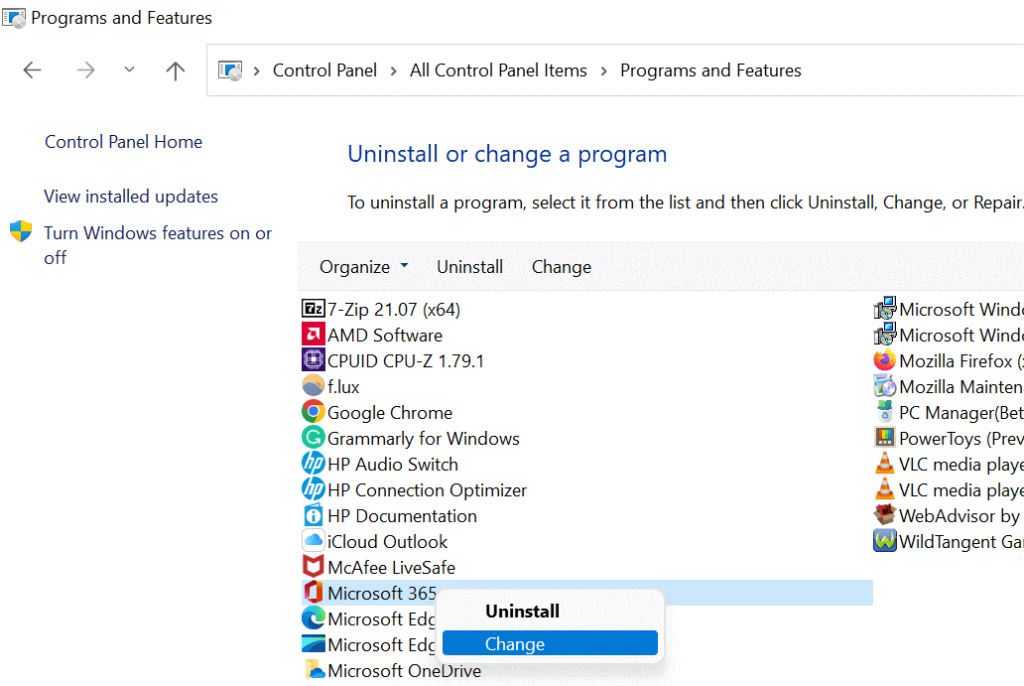Go up one level with up arrow
The height and width of the screenshot is (686, 1024).
click(175, 71)
